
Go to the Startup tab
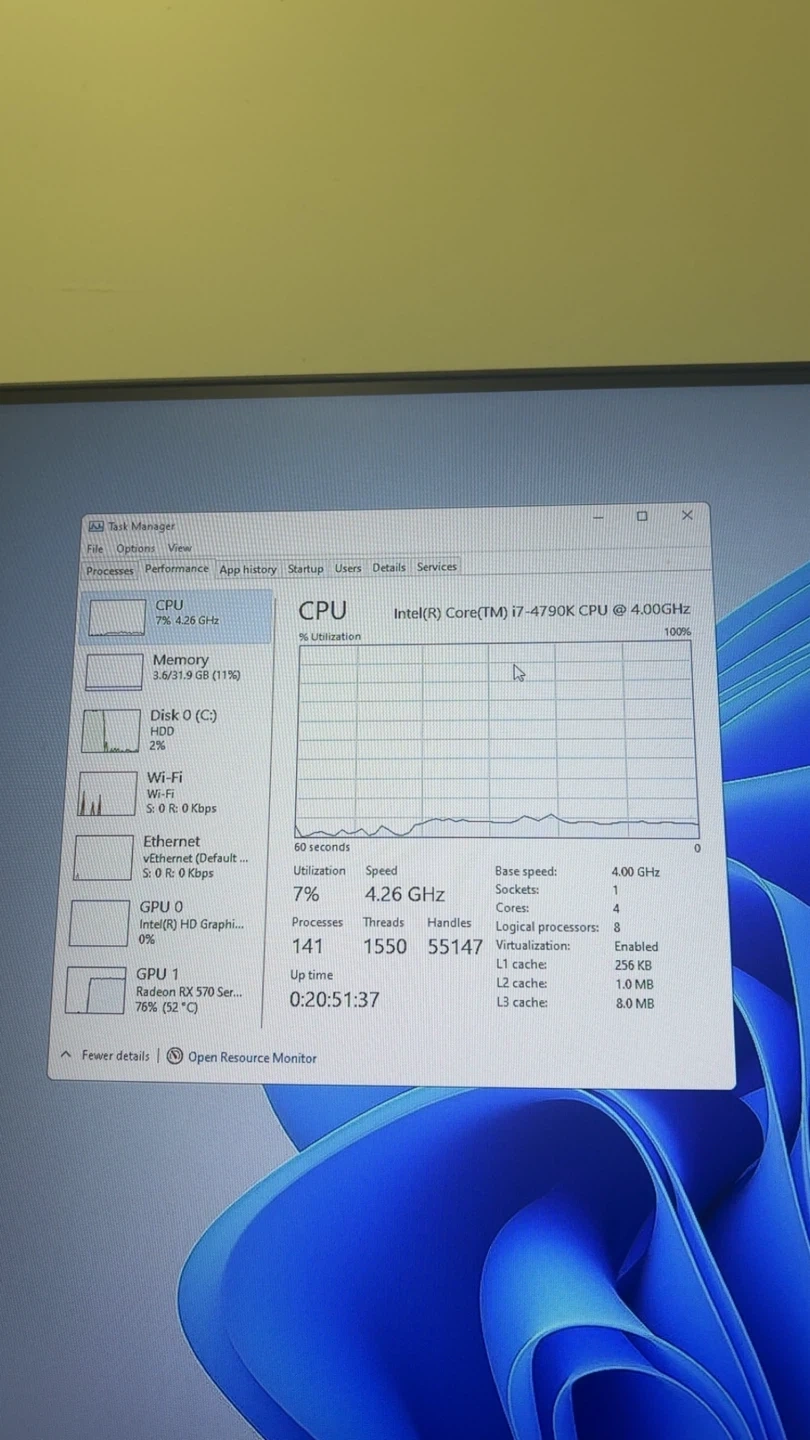pos(305,568)
